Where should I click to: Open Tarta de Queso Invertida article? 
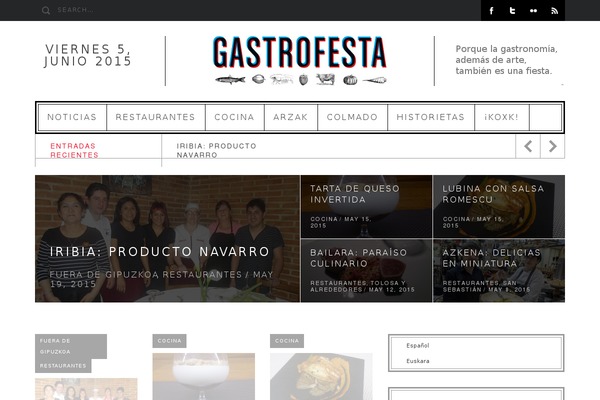354,194
